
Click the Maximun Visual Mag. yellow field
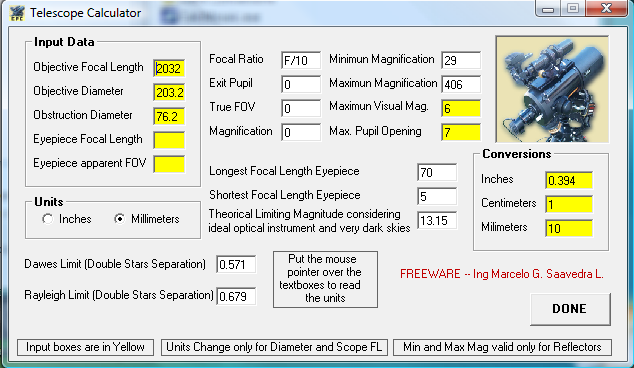click(461, 108)
